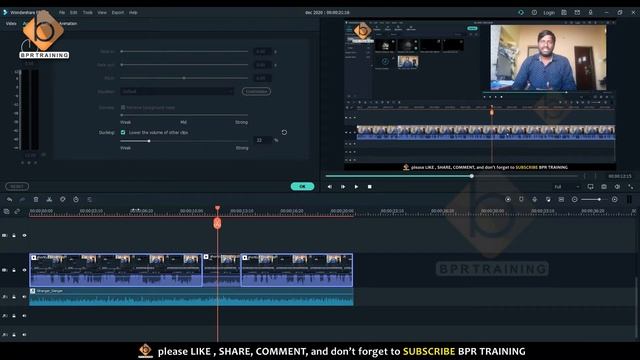Open the audio mixer icon
The image size is (640, 360).
[x=548, y=200]
